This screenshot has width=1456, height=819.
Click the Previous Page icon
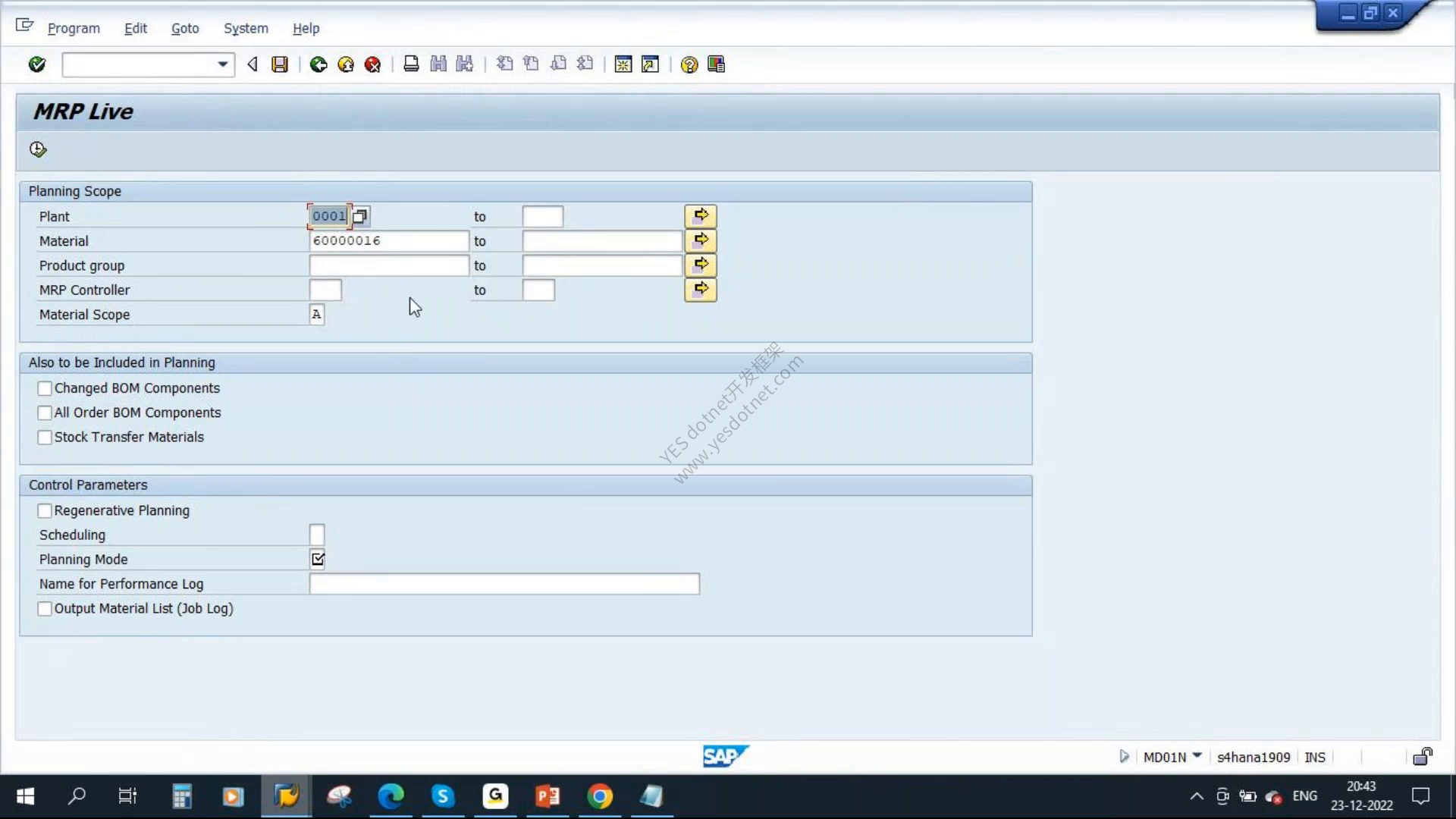(531, 64)
